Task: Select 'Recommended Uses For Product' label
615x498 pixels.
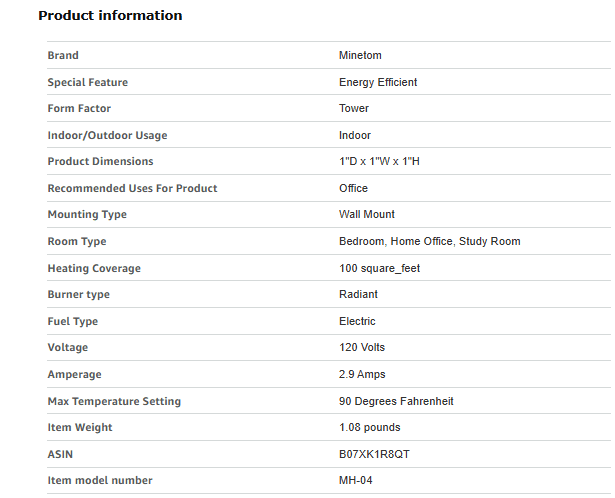Action: coord(132,188)
